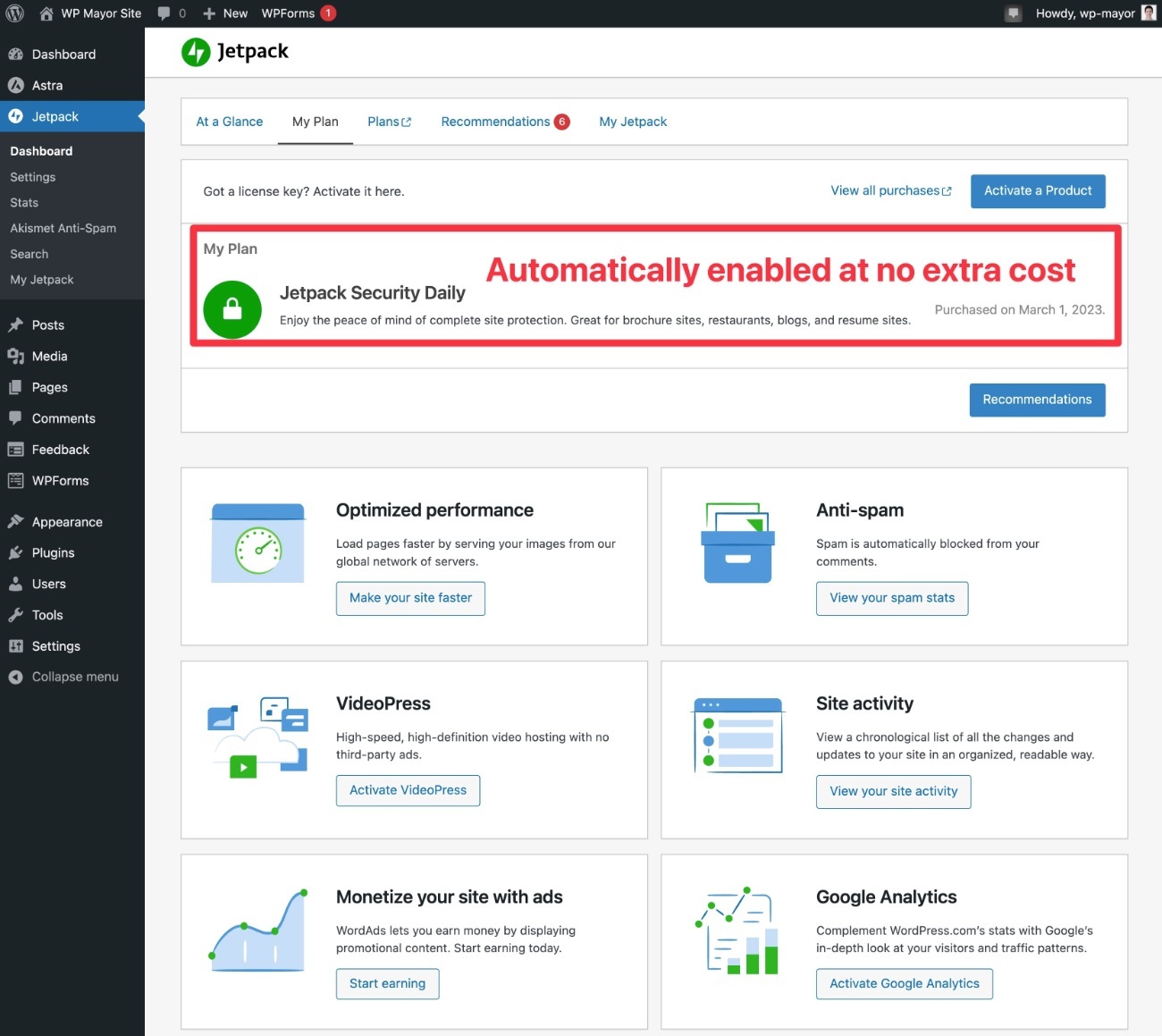The image size is (1162, 1036).
Task: Click the WordPress logo in admin bar
Action: (15, 13)
